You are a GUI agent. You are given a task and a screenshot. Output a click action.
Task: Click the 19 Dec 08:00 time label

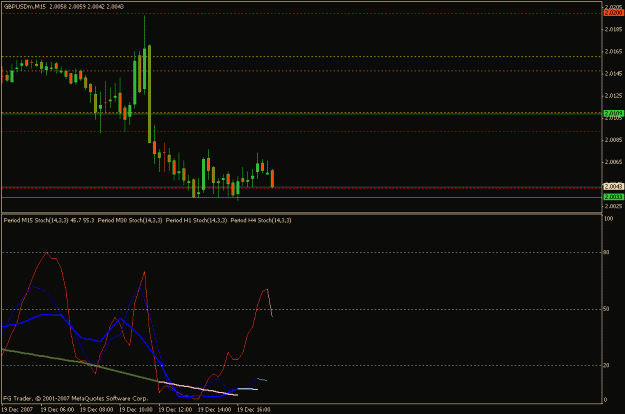point(96,409)
